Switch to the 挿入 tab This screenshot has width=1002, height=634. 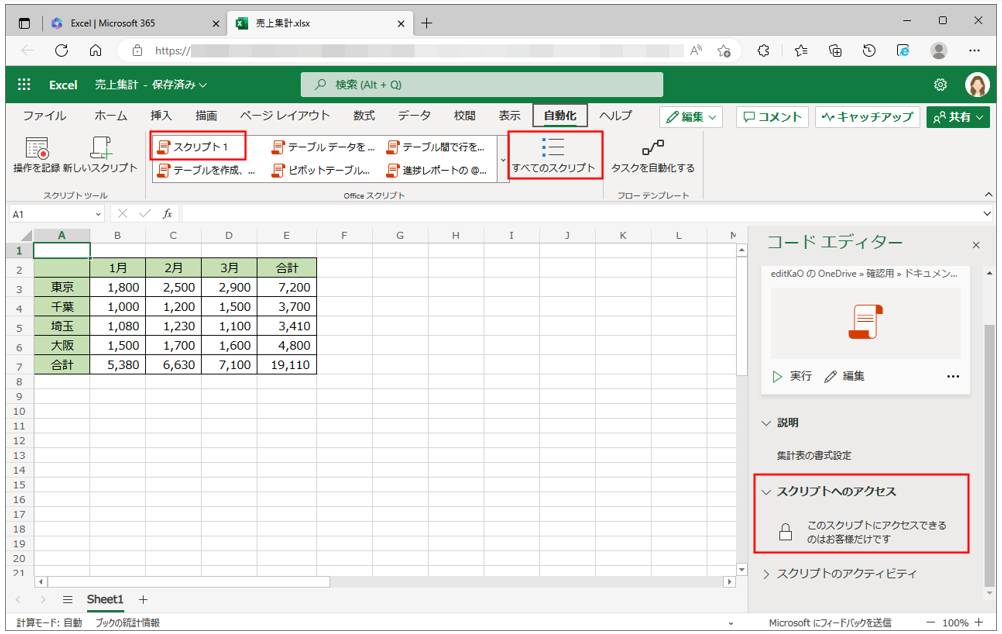tap(161, 116)
